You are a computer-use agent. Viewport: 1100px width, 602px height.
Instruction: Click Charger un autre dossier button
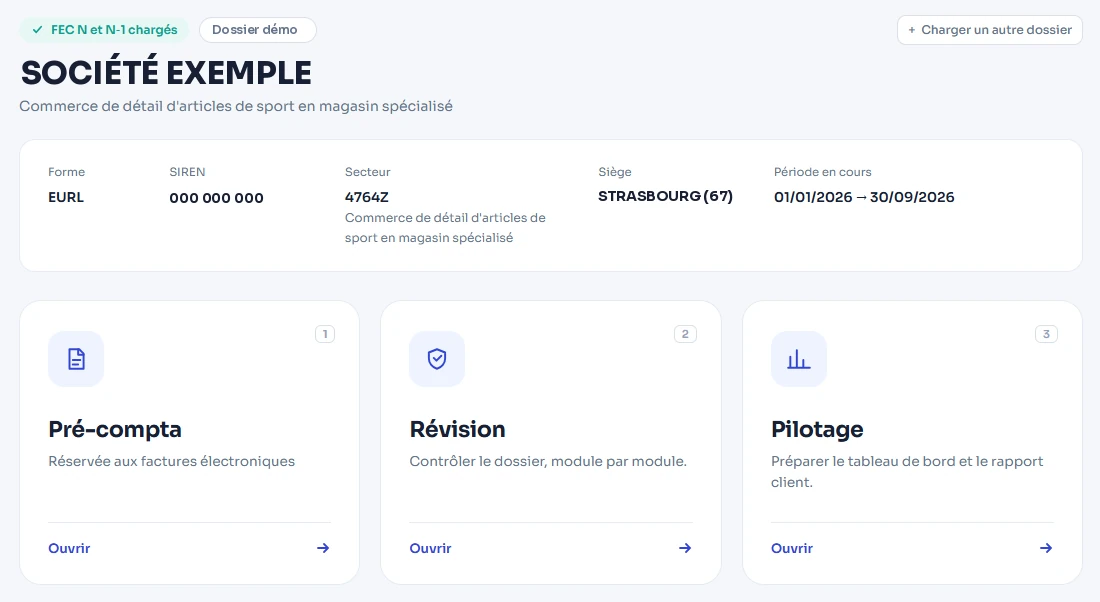click(990, 30)
